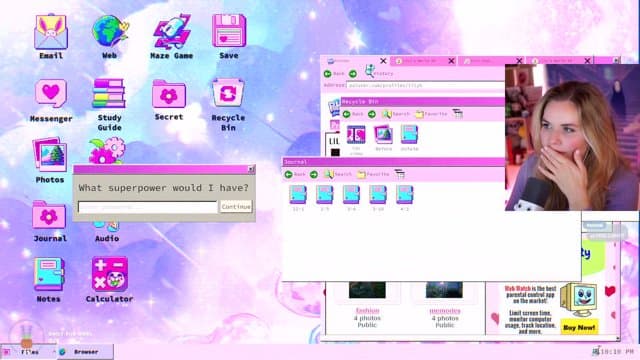Image resolution: width=640 pixels, height=360 pixels.
Task: Open browser History
Action: 379,72
